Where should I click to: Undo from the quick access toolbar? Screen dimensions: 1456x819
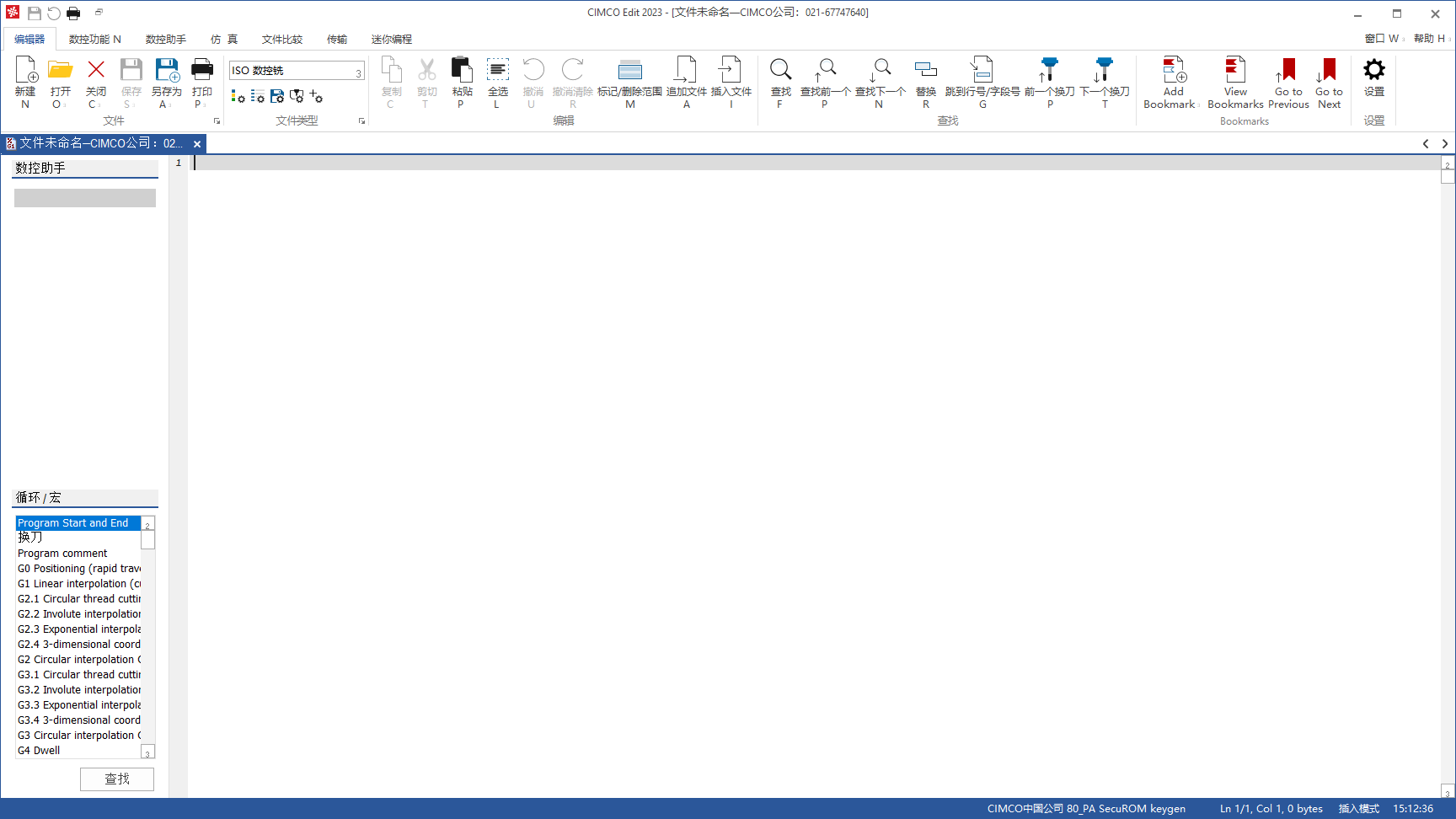(54, 13)
